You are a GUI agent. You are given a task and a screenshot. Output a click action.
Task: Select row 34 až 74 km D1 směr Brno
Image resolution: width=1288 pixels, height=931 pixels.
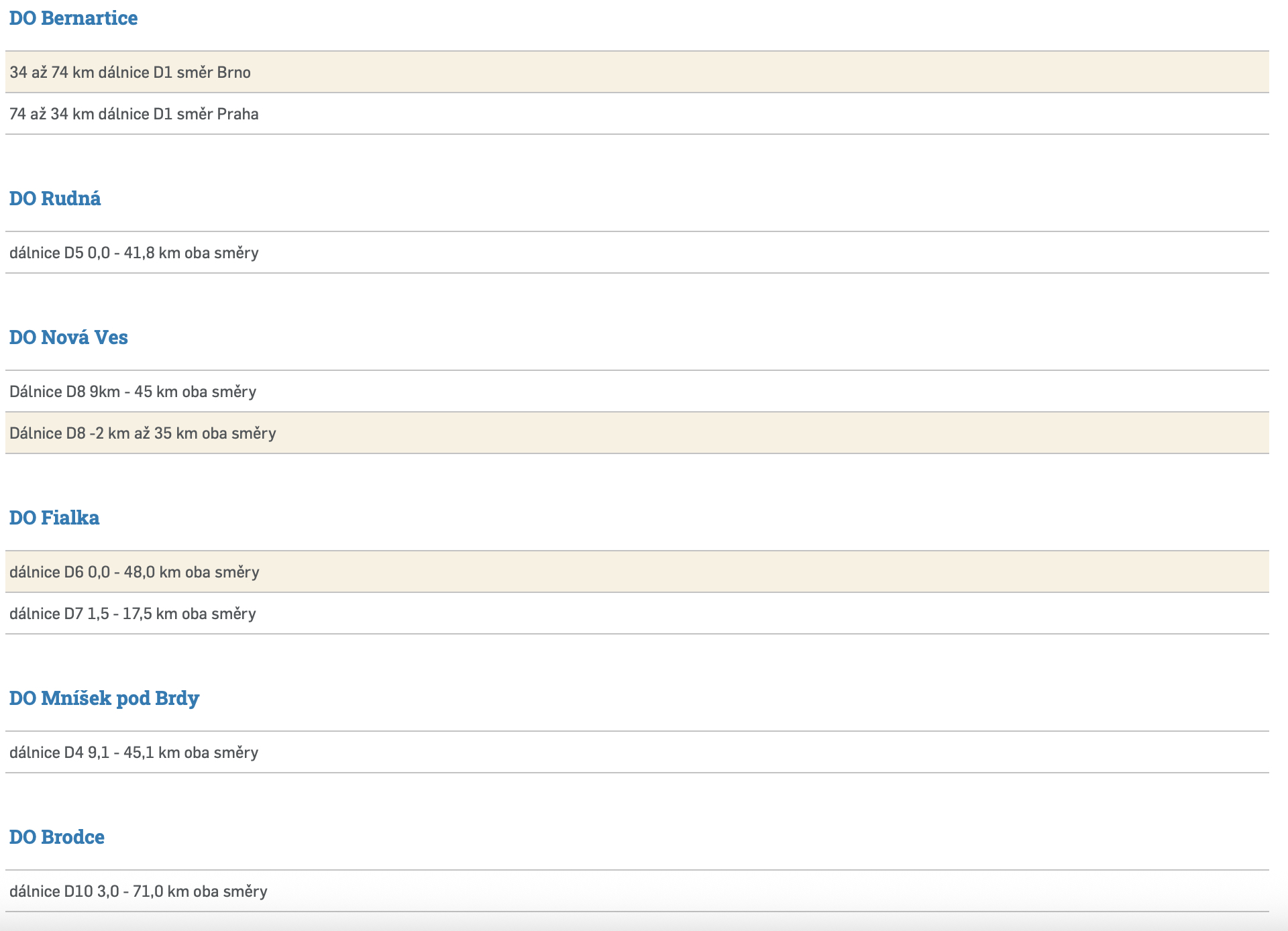tap(130, 72)
